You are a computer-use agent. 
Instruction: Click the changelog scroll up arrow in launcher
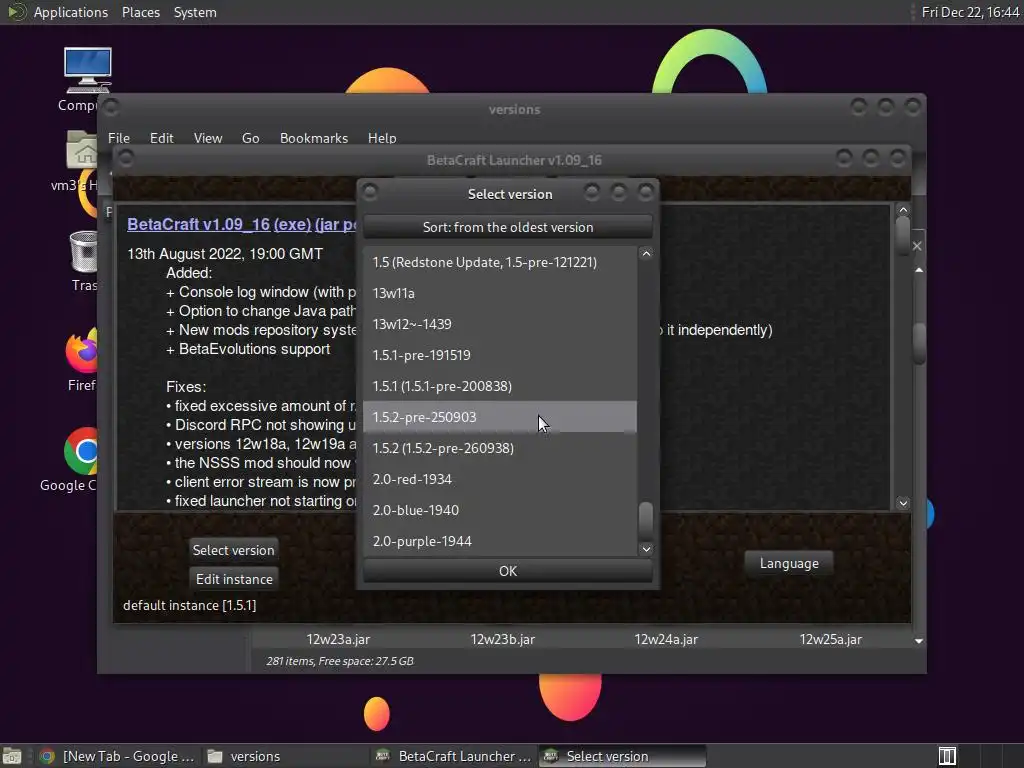click(x=903, y=210)
